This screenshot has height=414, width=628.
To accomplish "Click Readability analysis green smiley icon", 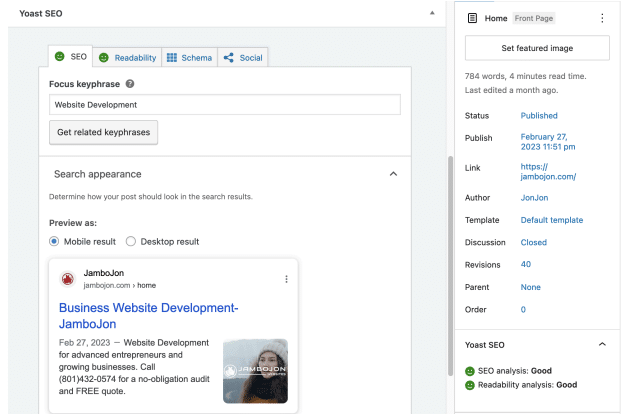I will click(x=470, y=385).
